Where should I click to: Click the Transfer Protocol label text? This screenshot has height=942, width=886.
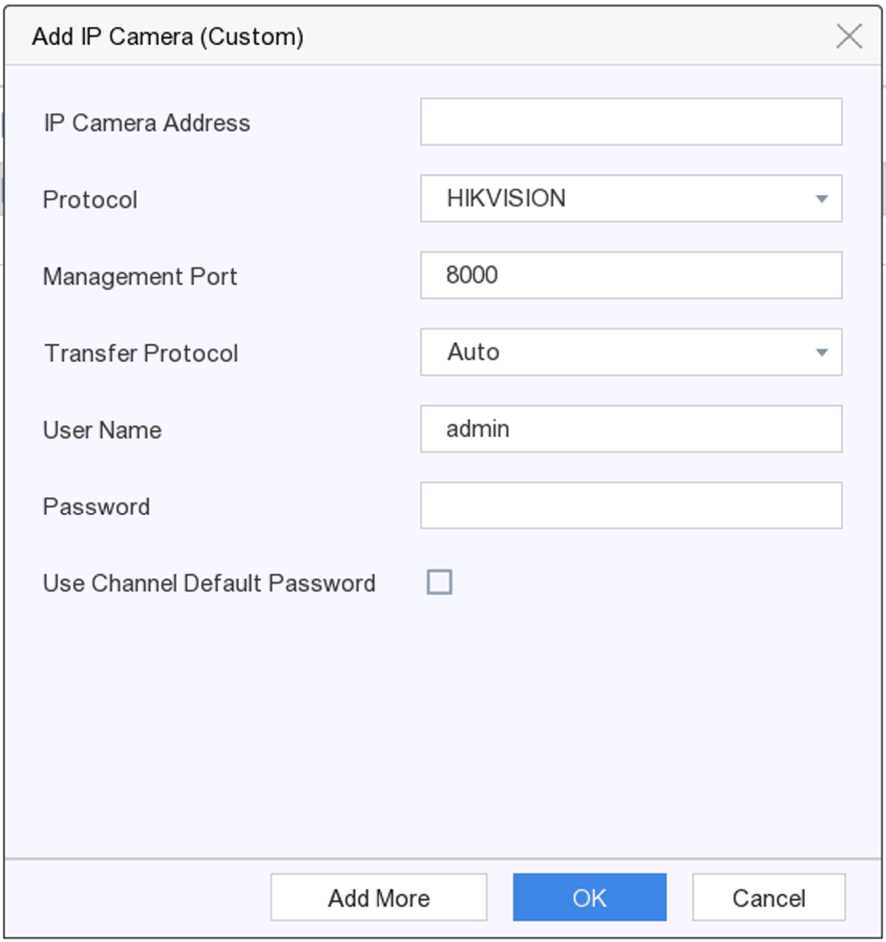click(141, 354)
